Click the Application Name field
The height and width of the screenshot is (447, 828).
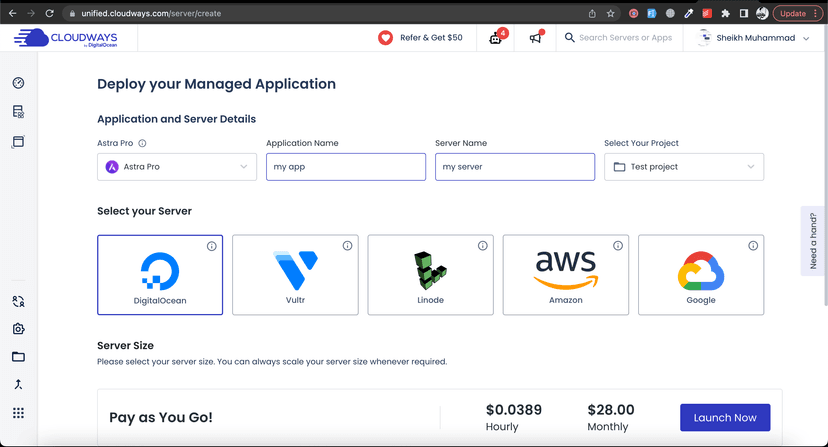346,167
